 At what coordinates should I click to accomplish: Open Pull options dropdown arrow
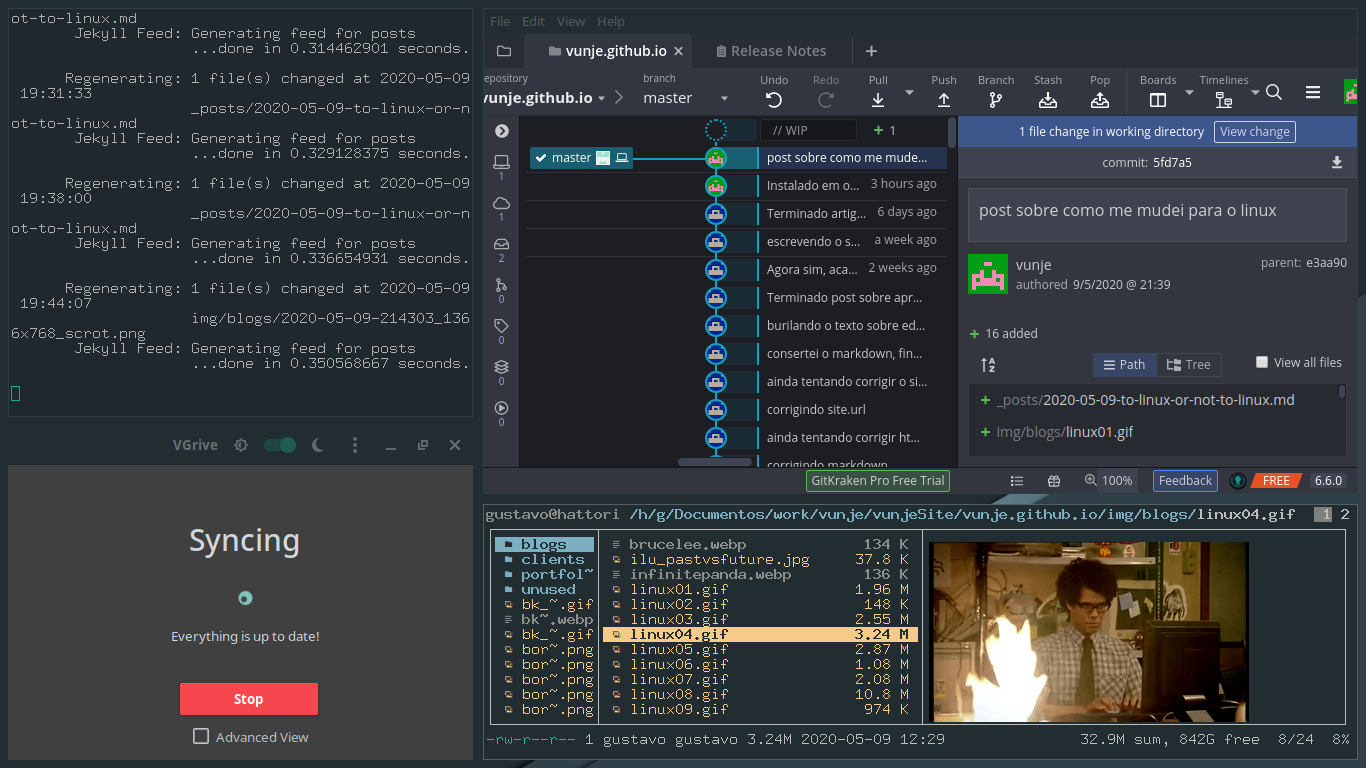click(x=909, y=92)
